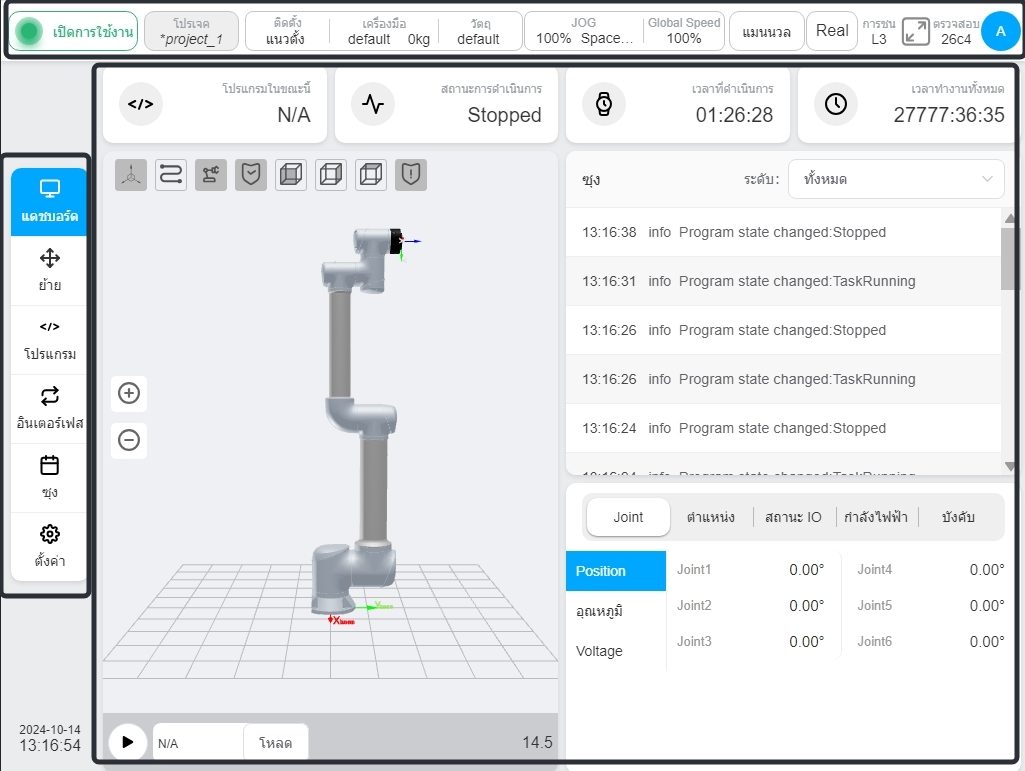Switch the แมนนวล manual mode selector
The width and height of the screenshot is (1025, 771).
[x=766, y=31]
